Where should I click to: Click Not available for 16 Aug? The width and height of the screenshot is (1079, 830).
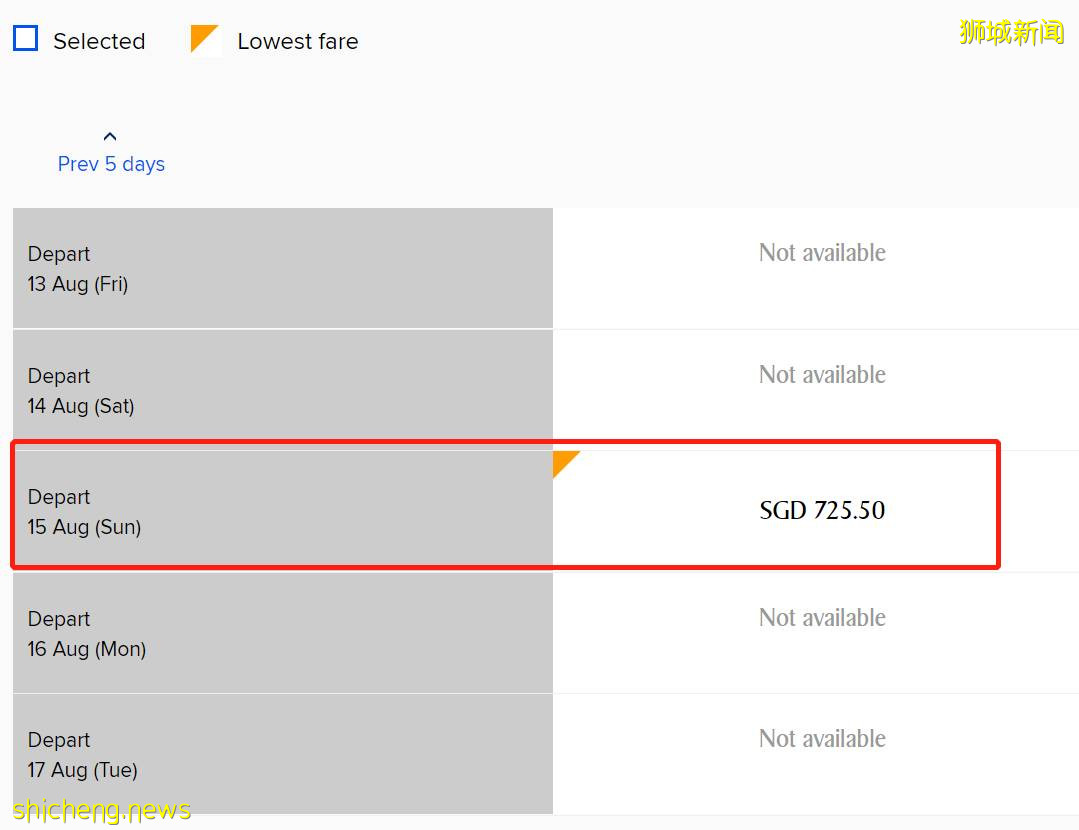pyautogui.click(x=822, y=618)
